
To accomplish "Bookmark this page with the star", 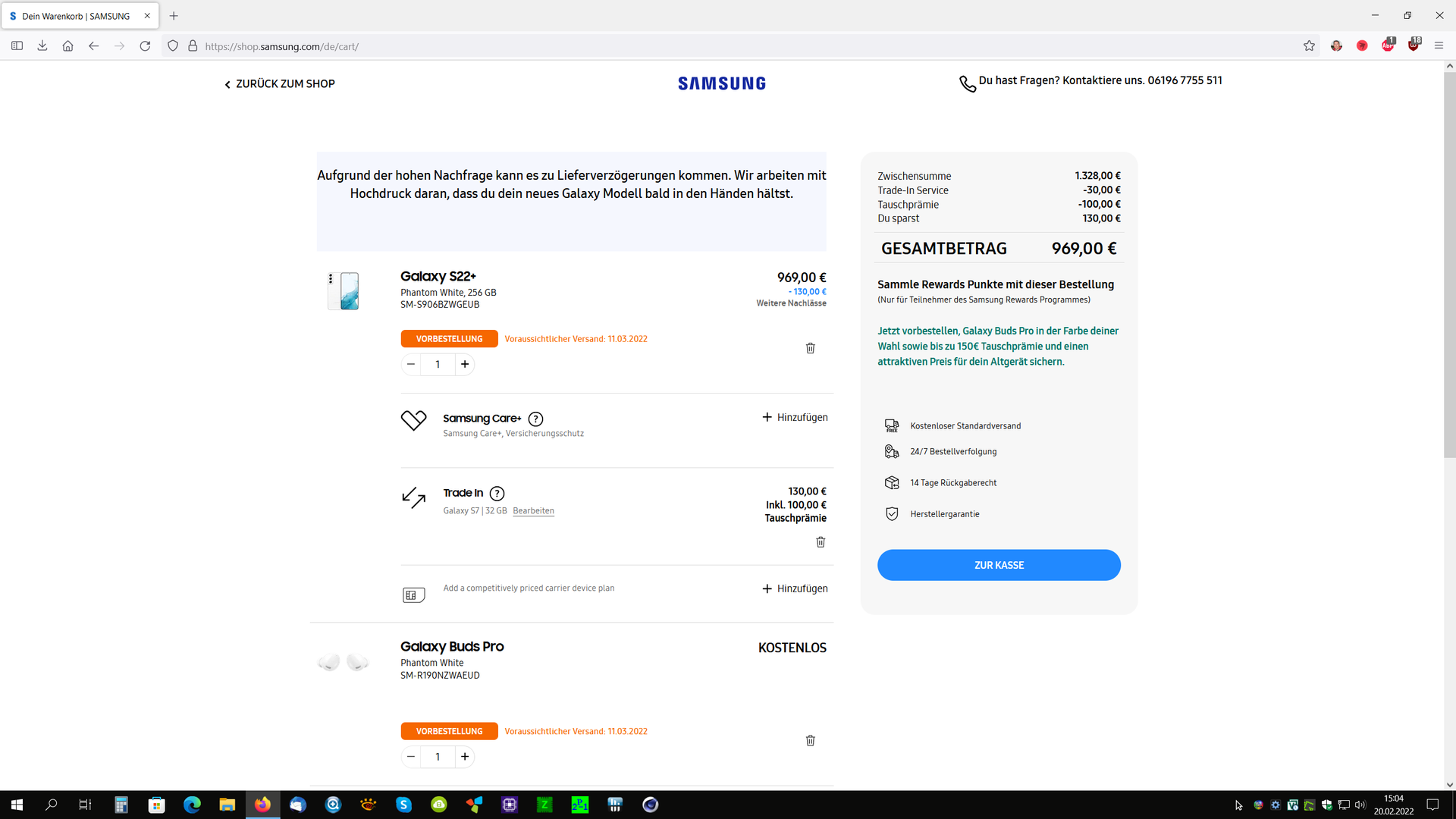I will (1309, 46).
